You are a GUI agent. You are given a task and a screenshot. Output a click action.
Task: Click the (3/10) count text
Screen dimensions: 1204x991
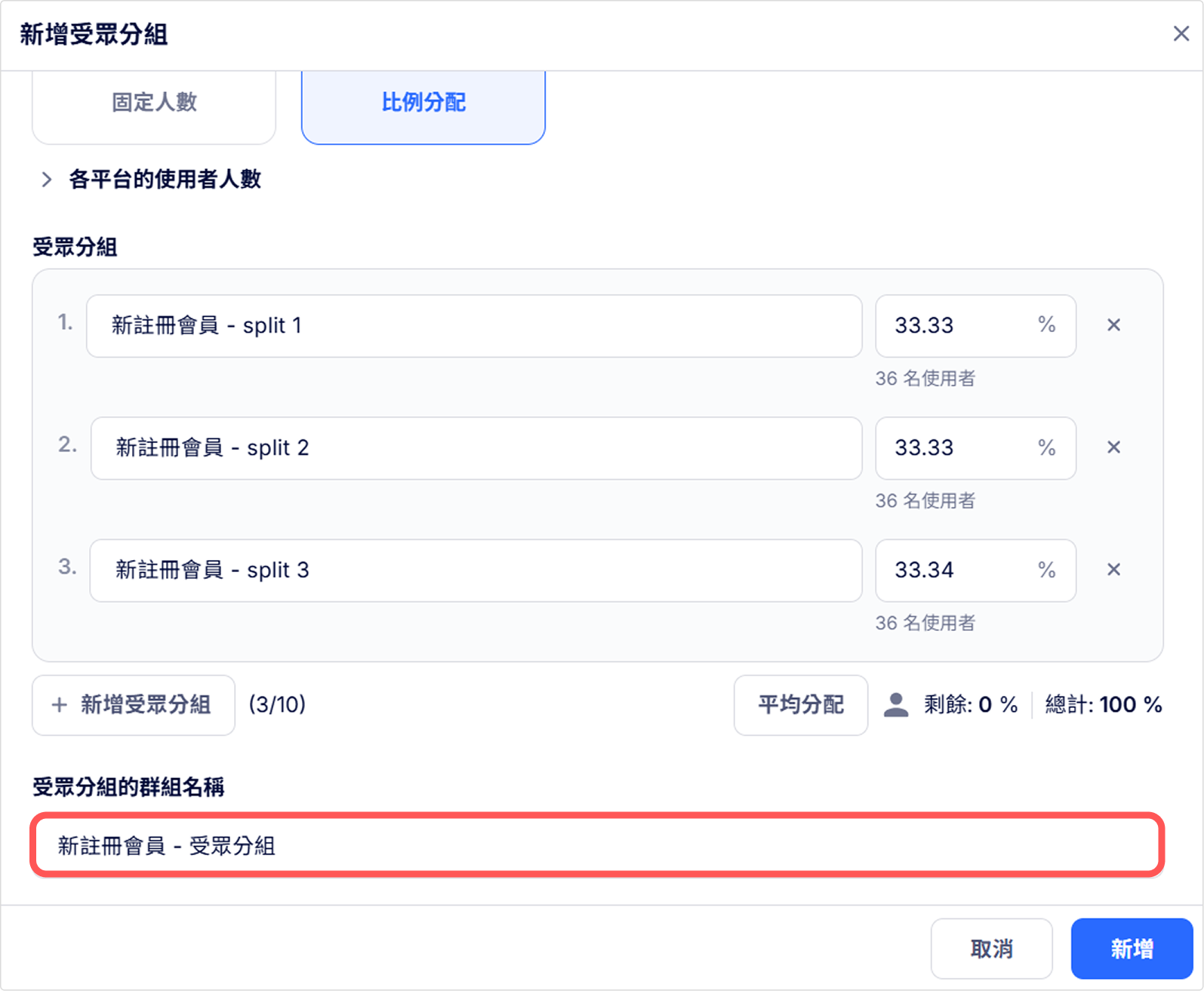277,705
